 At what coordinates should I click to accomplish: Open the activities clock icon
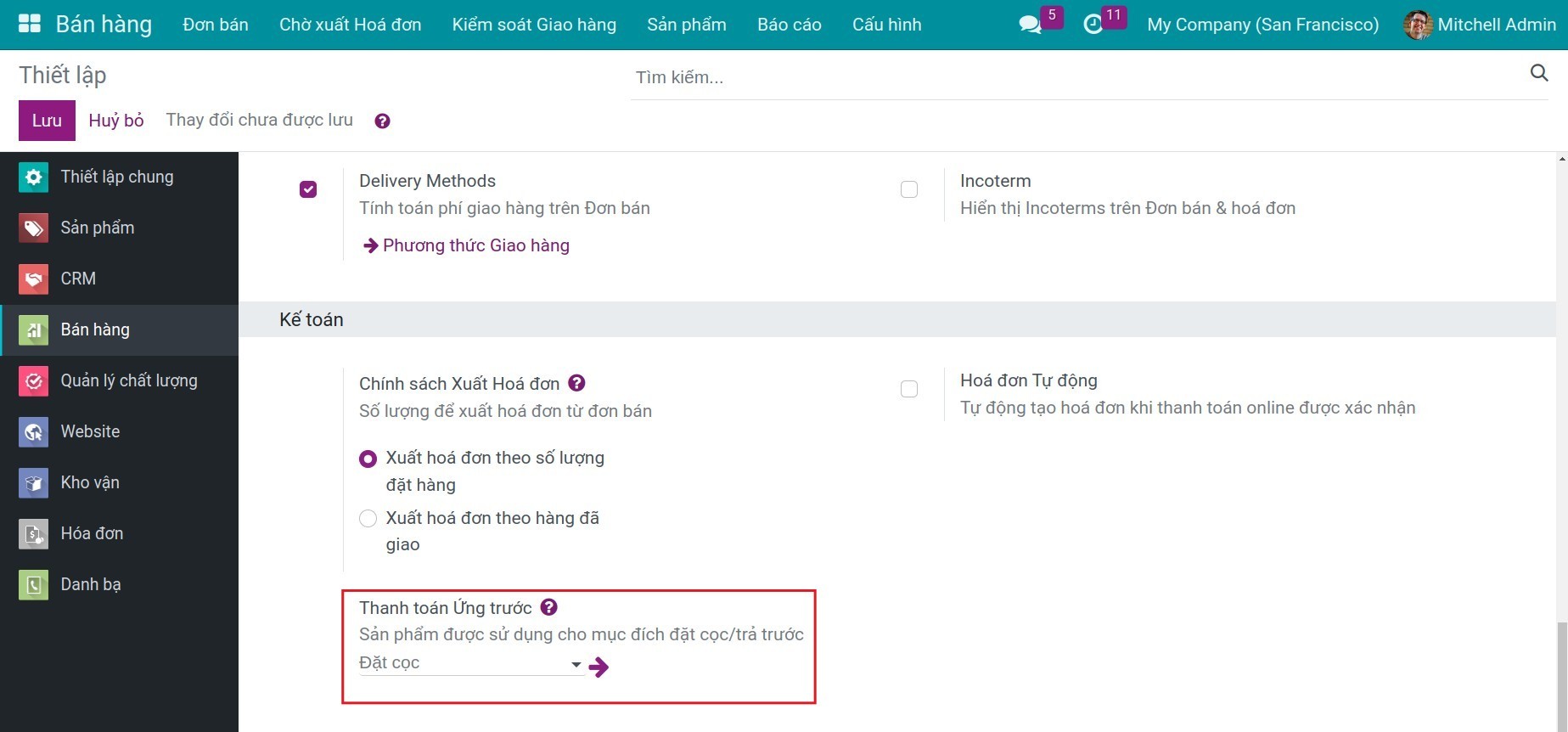coord(1093,25)
